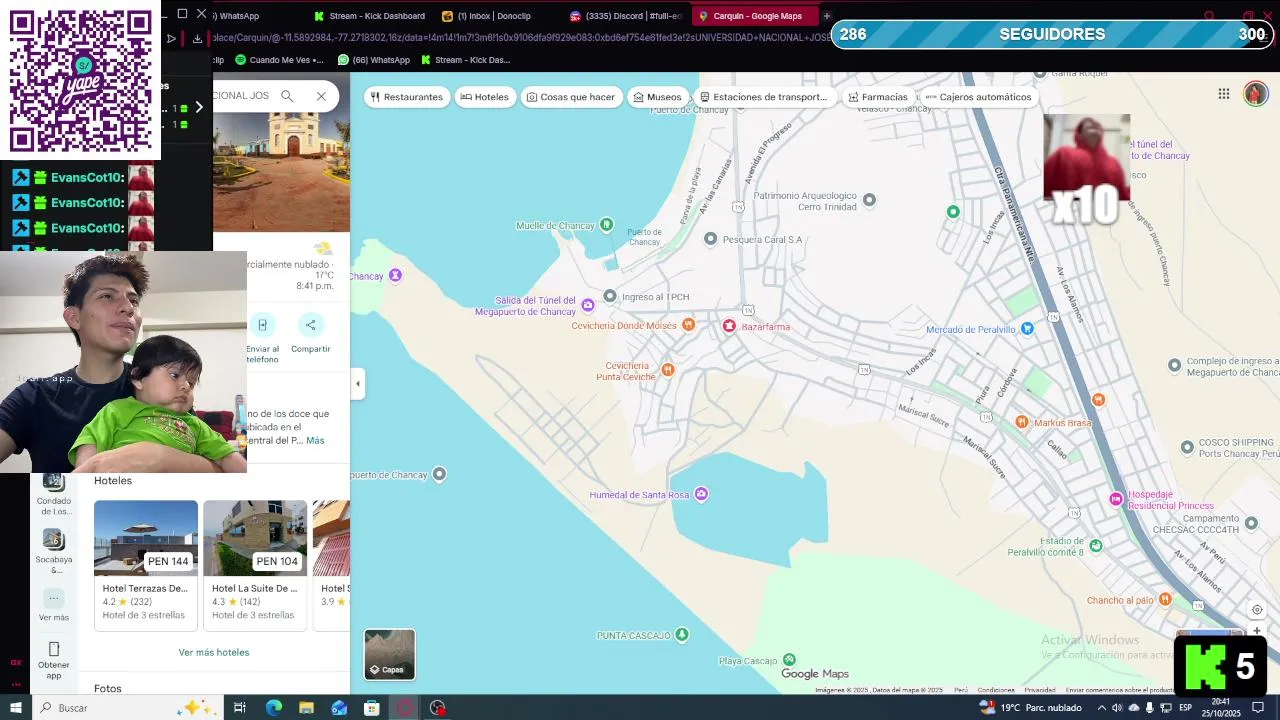1280x720 pixels.
Task: Select Chancho al palo restaurant pin
Action: click(x=1165, y=599)
